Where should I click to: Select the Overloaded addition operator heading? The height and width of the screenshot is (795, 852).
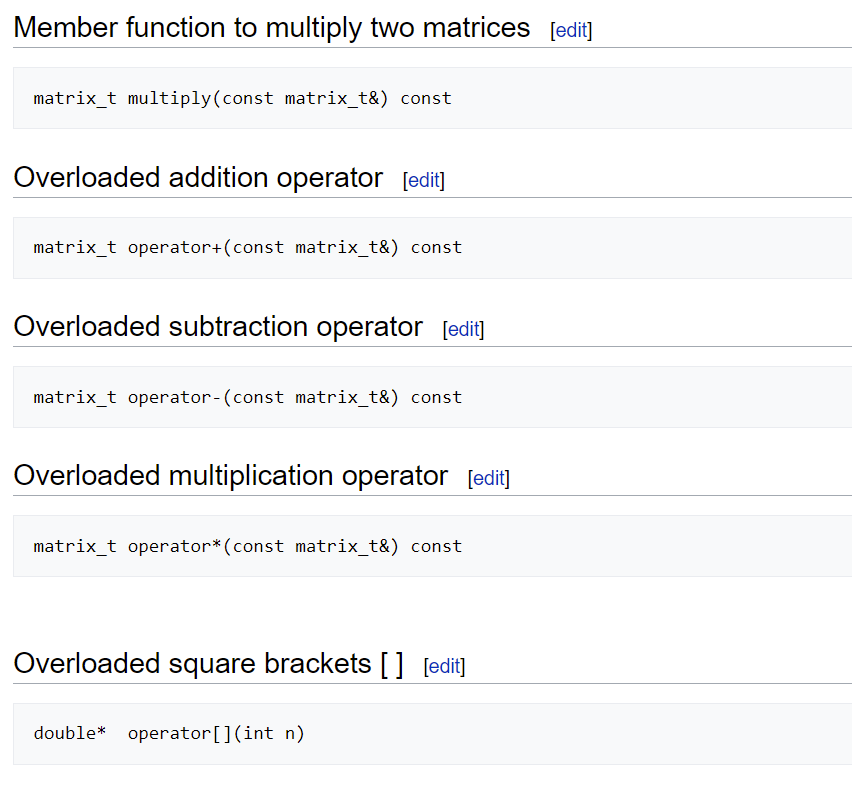click(197, 177)
